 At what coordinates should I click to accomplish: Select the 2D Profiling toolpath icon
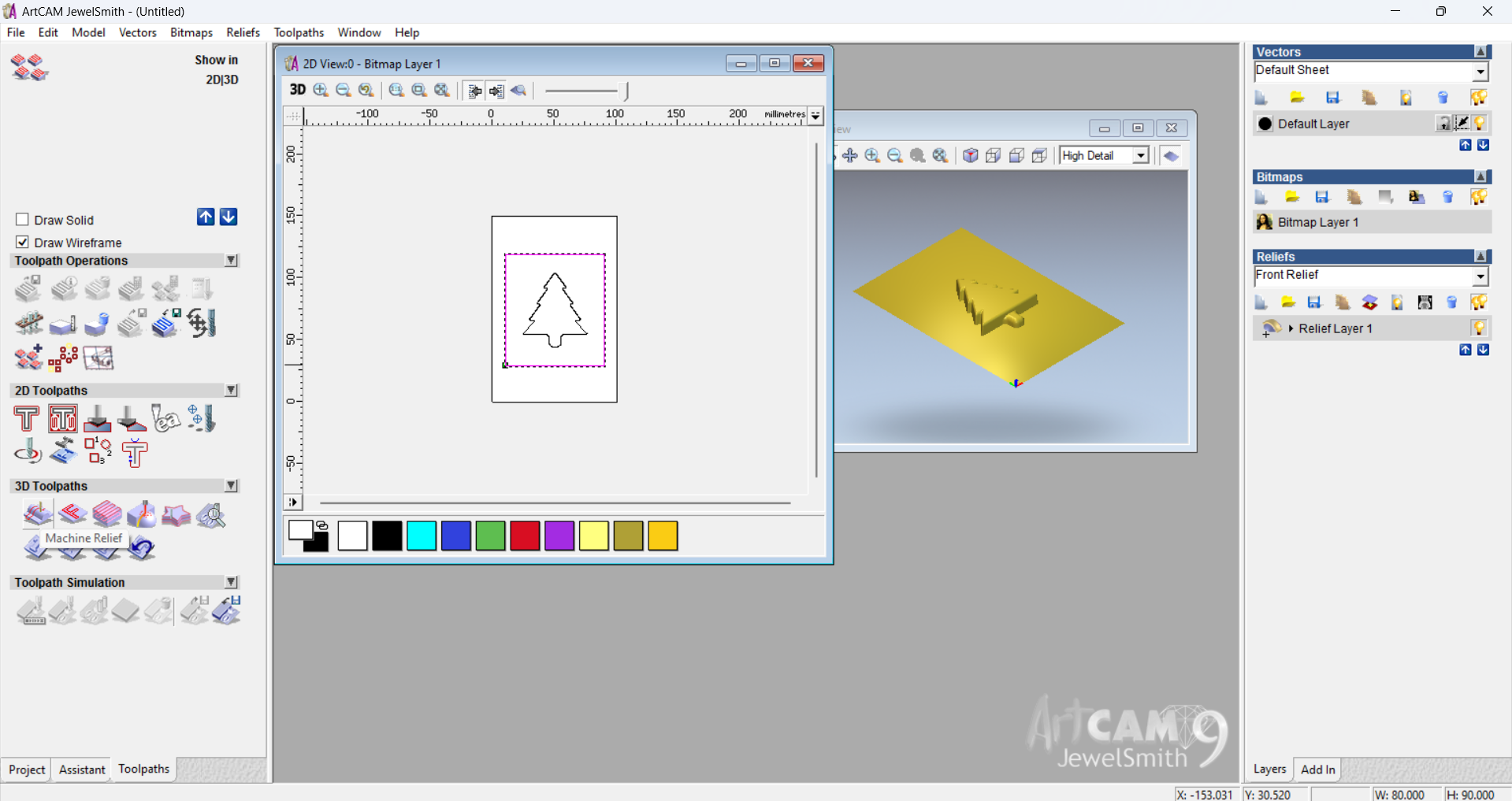pos(27,418)
